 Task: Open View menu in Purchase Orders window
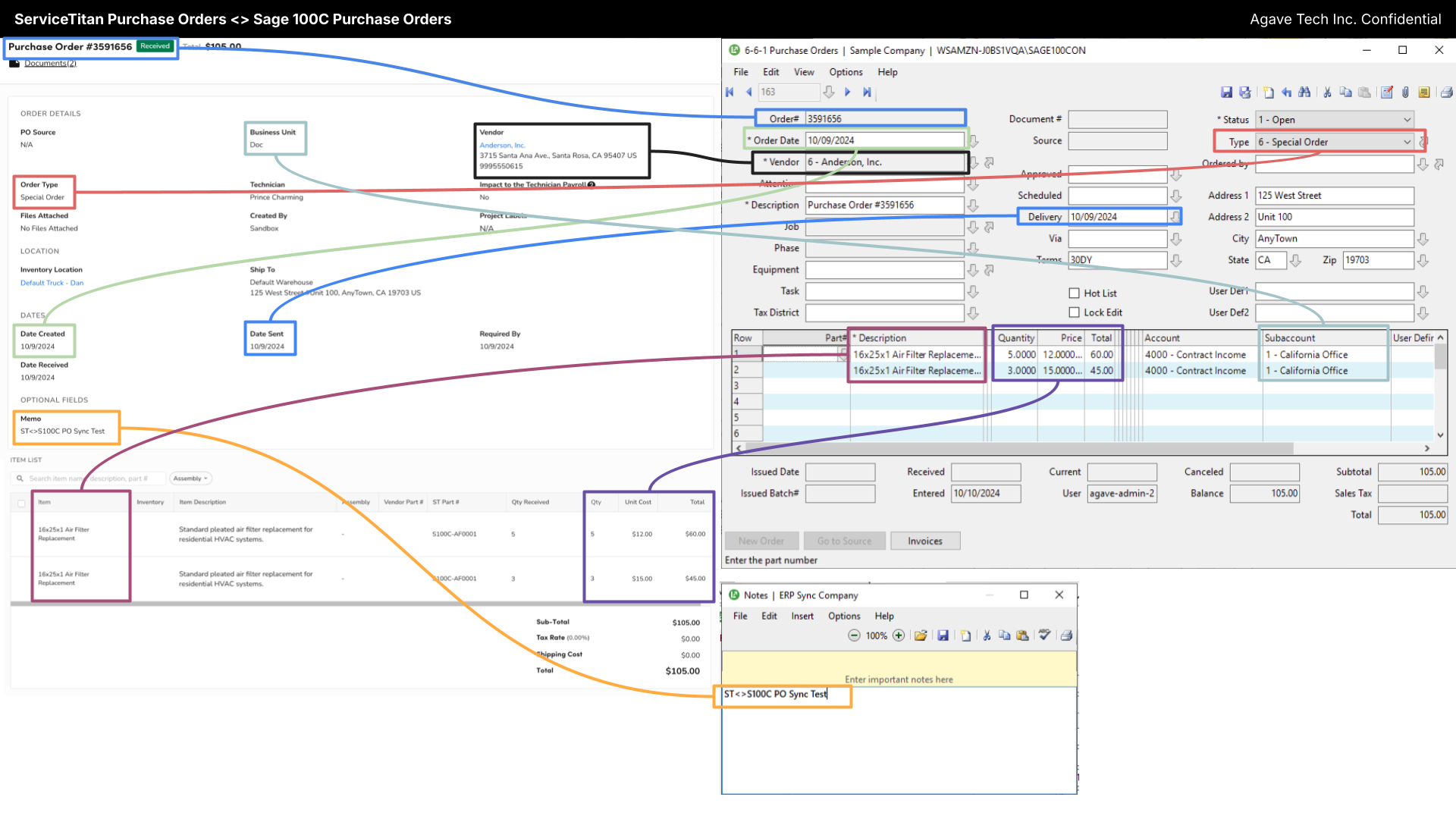(804, 72)
